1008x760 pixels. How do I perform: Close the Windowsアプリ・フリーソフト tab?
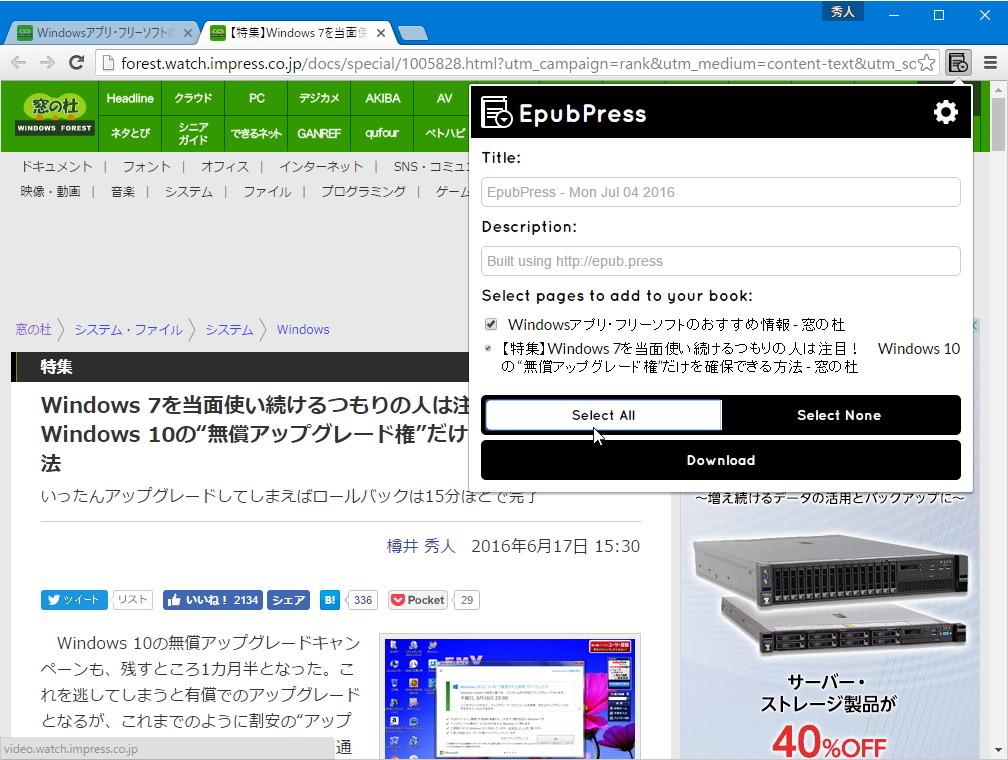point(188,33)
